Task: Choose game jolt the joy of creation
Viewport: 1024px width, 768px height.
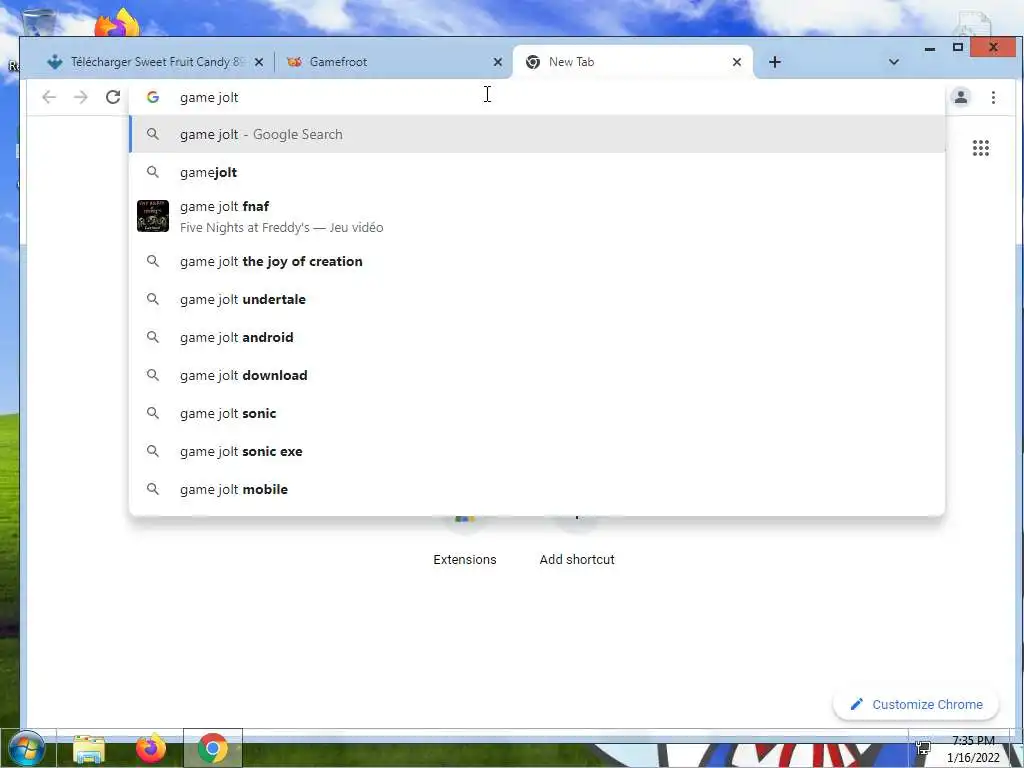Action: [537, 261]
